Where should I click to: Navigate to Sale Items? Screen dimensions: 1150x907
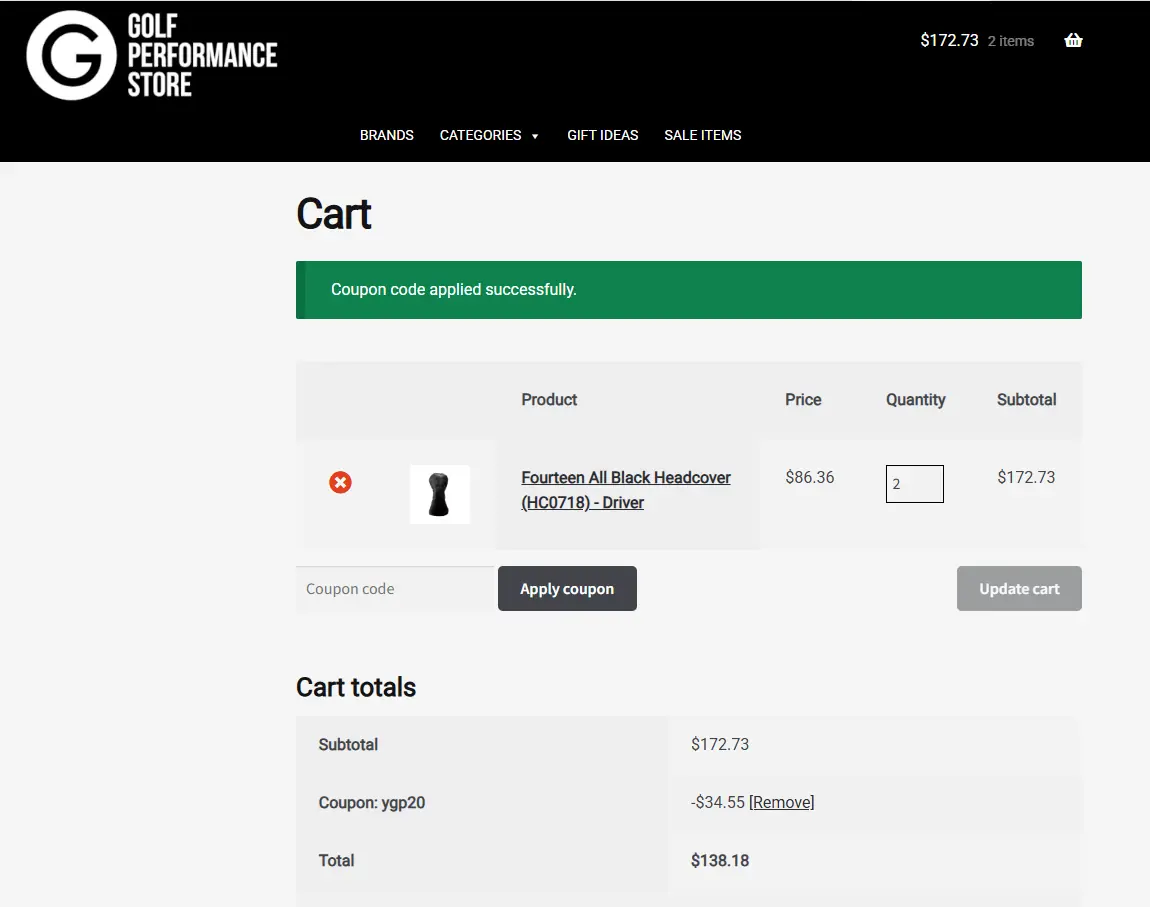tap(702, 135)
